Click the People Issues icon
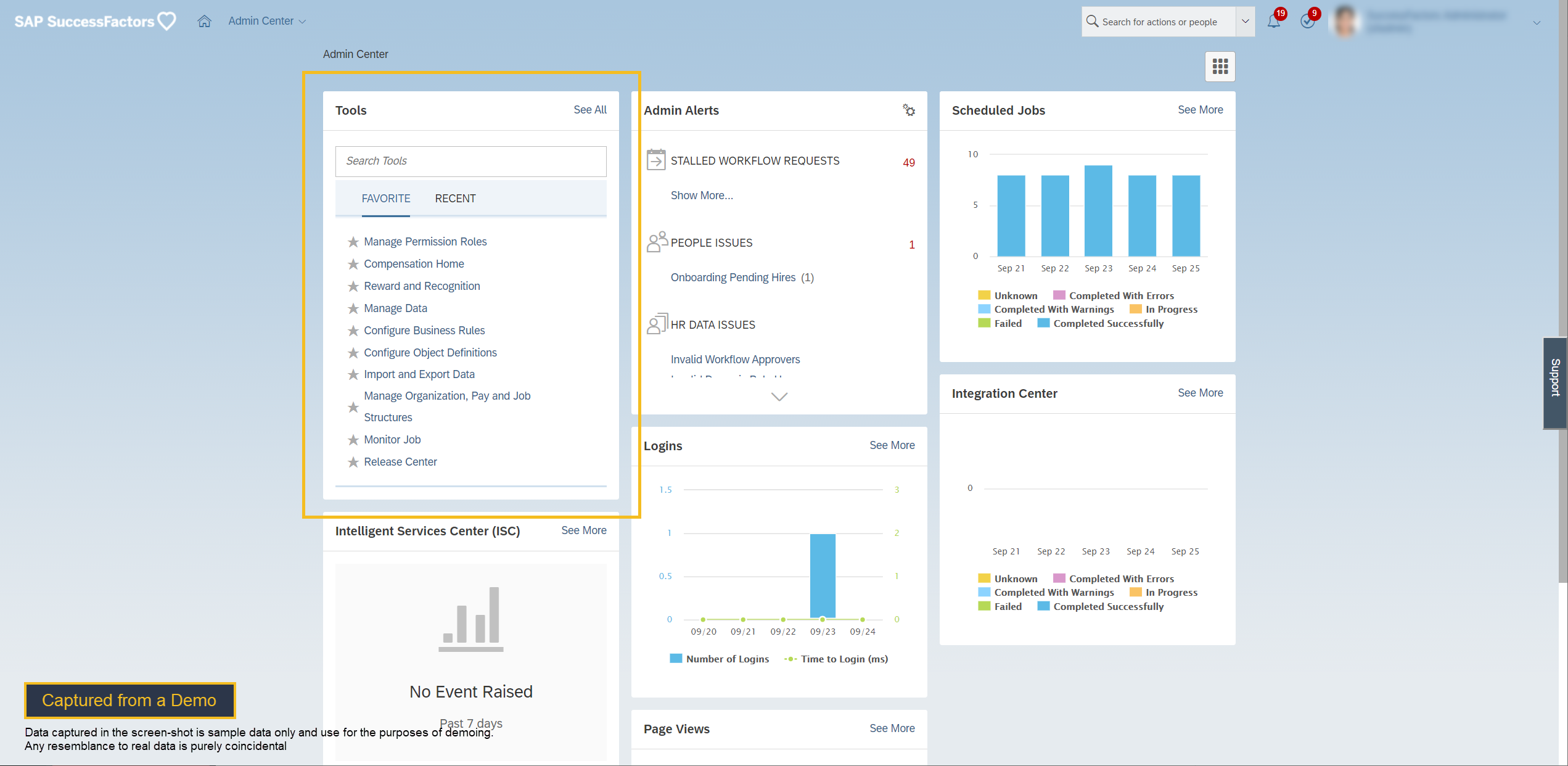1568x766 pixels. click(657, 242)
